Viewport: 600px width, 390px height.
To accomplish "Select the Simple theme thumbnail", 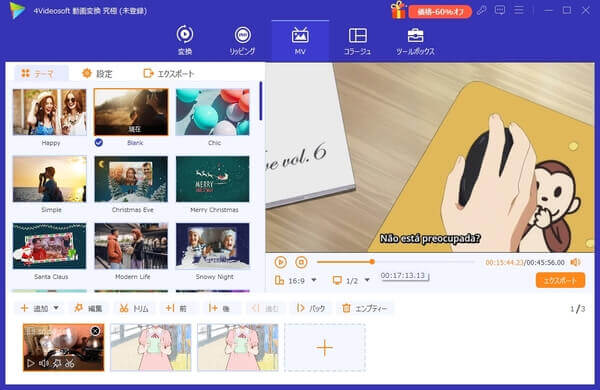I will 50,179.
